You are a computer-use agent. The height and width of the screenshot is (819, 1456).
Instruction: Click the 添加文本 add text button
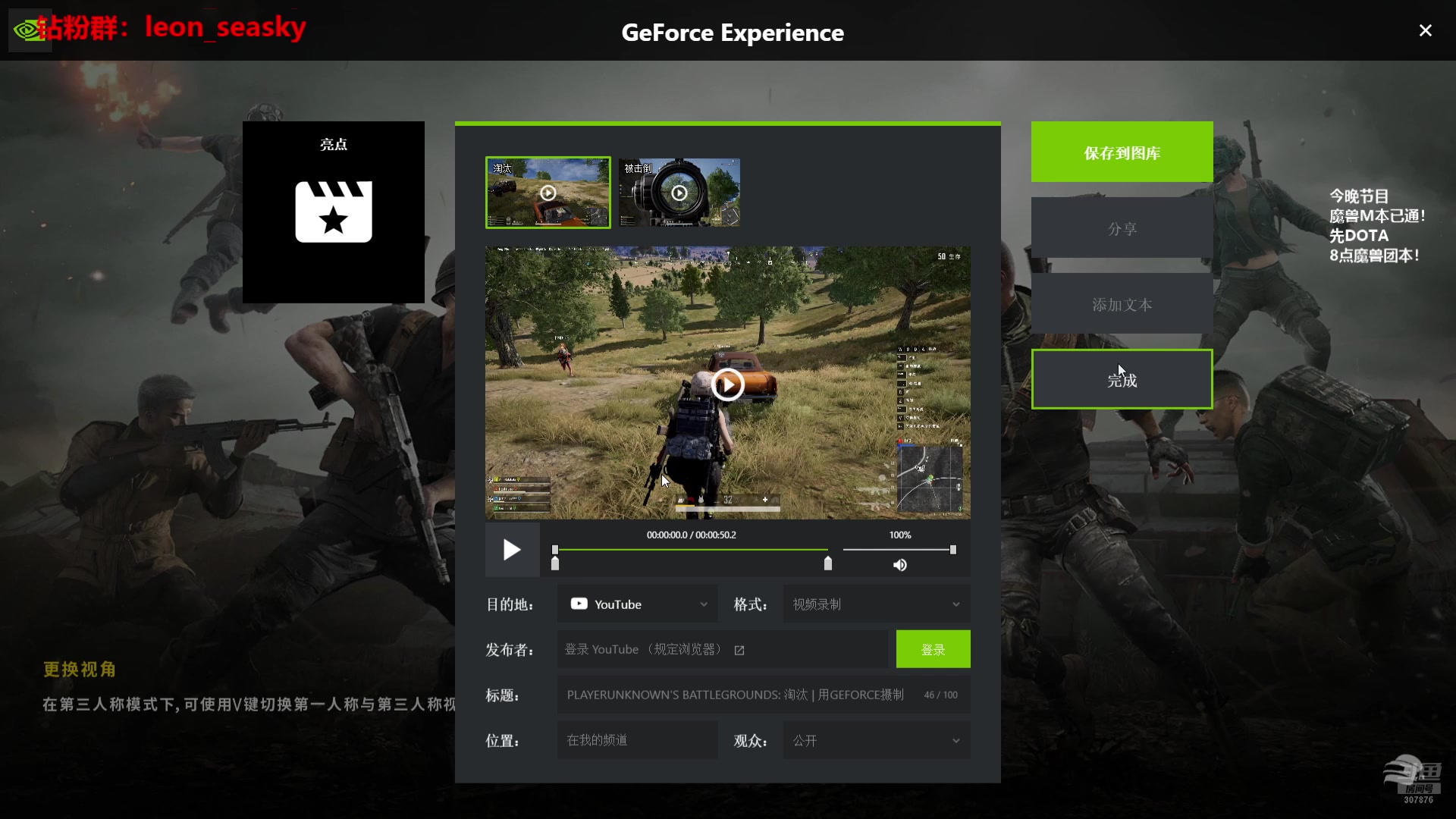click(1122, 303)
